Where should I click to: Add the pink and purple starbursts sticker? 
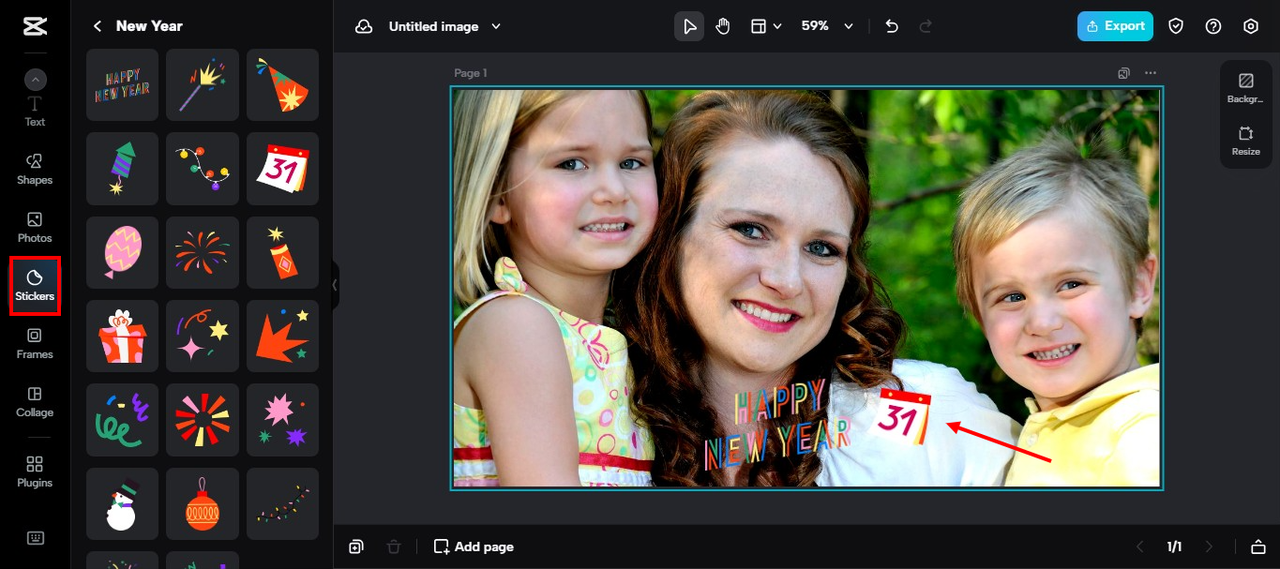pos(283,420)
